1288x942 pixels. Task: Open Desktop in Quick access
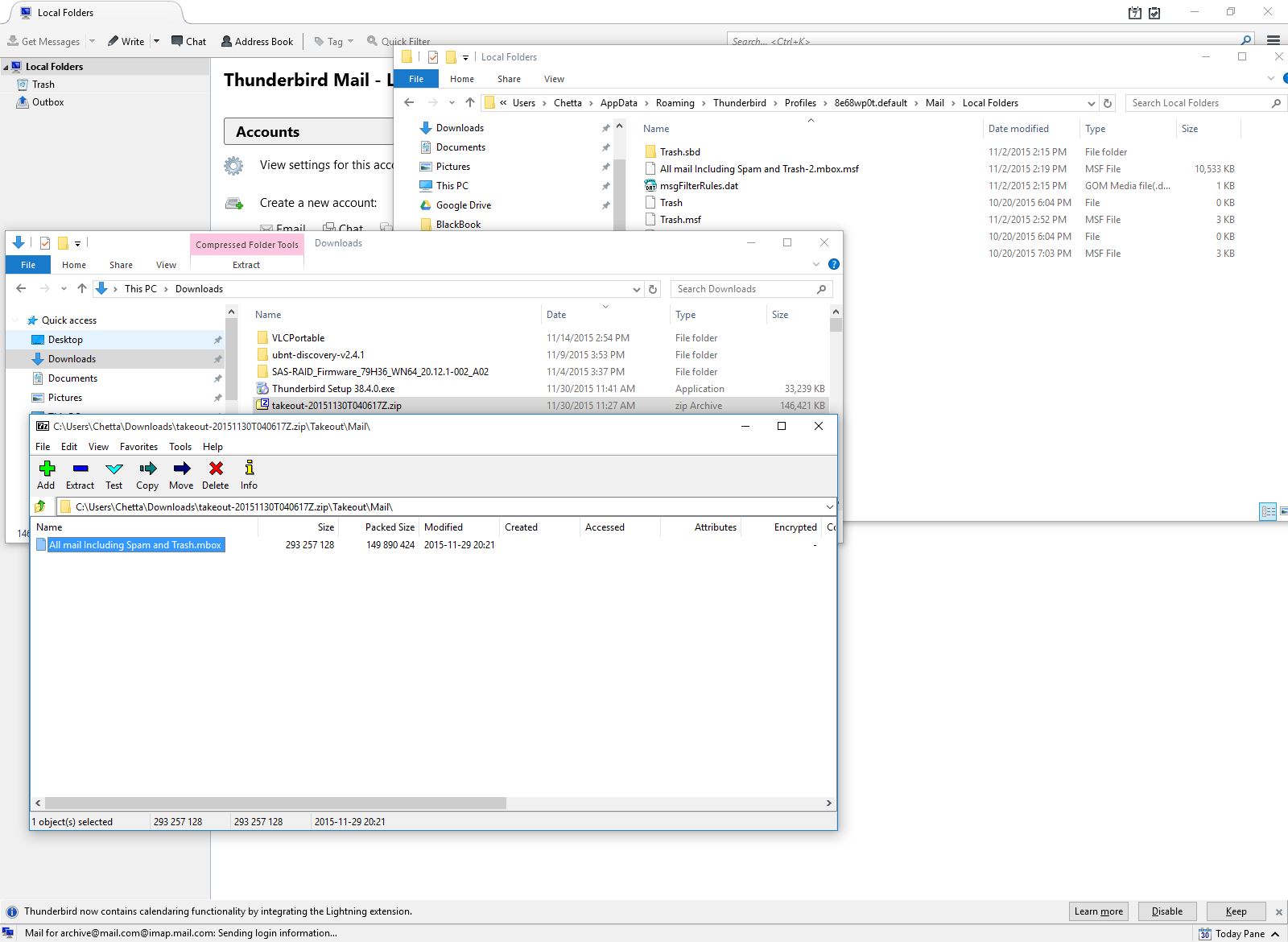[x=65, y=340]
